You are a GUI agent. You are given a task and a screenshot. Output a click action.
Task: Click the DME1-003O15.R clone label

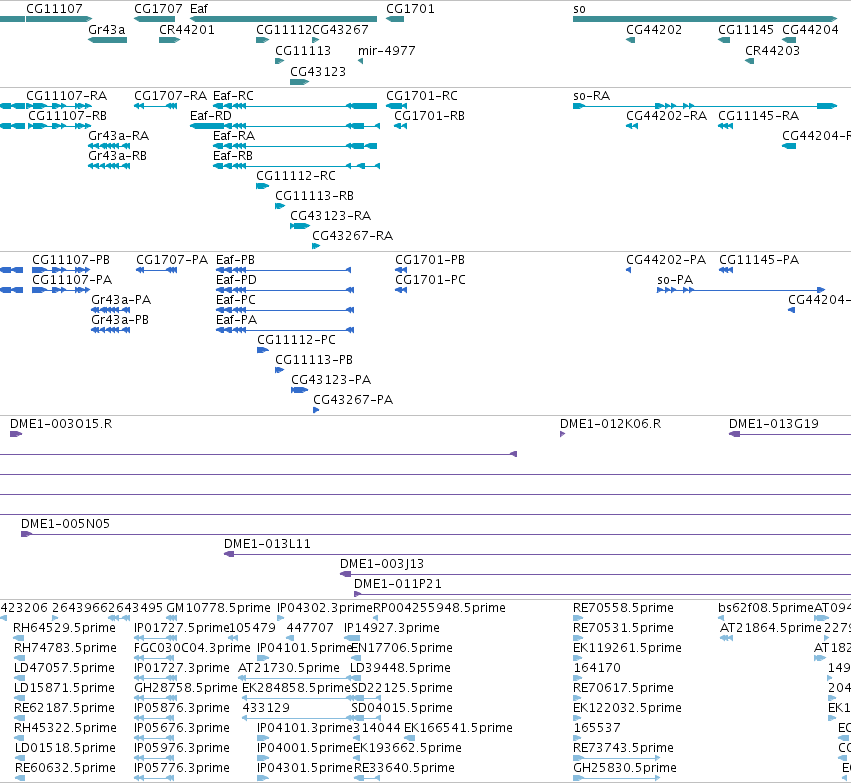[x=61, y=424]
